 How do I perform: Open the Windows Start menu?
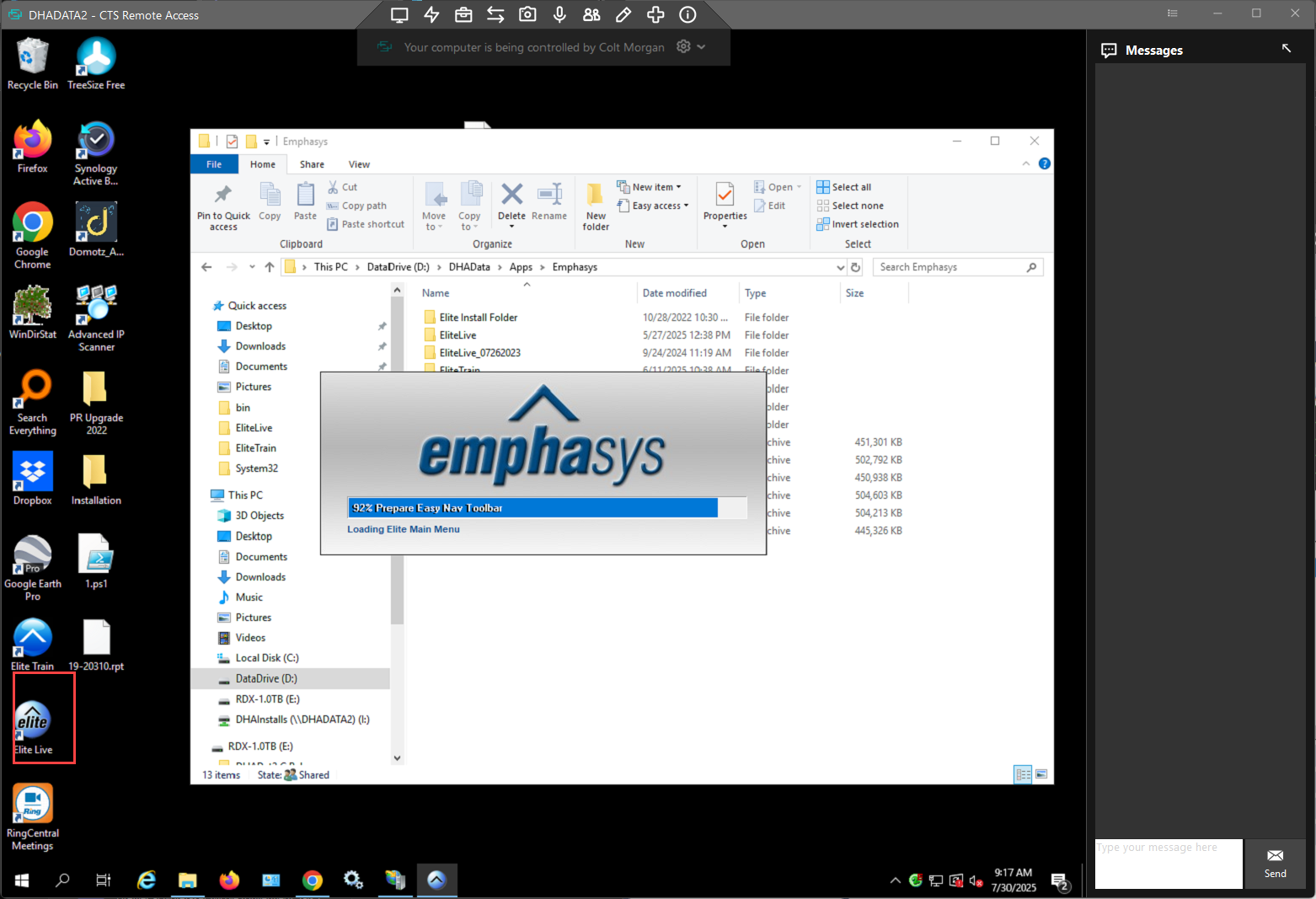point(22,880)
